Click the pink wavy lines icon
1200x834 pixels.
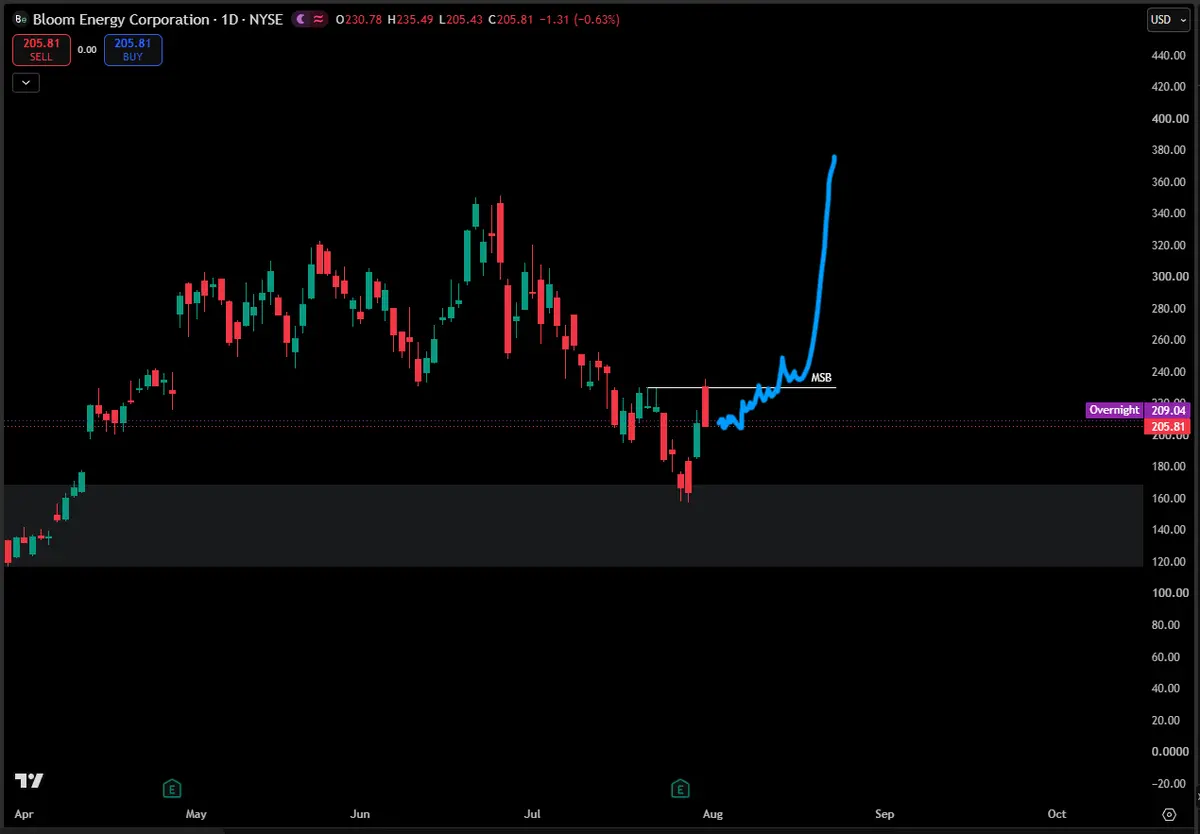(320, 19)
